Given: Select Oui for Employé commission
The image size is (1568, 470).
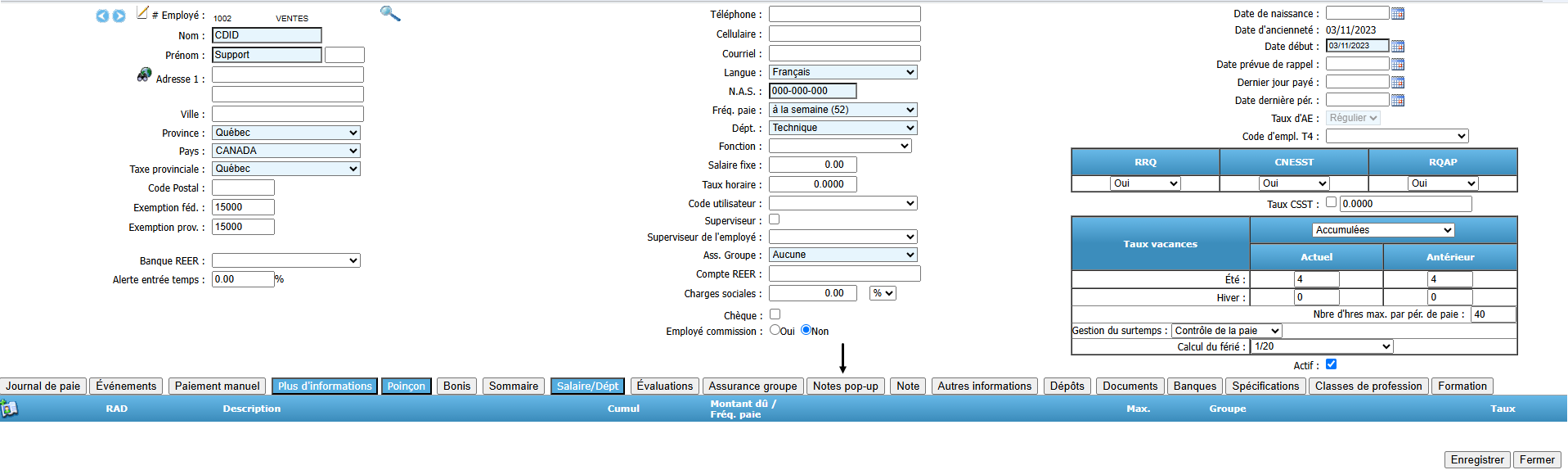Looking at the screenshot, I should (775, 330).
